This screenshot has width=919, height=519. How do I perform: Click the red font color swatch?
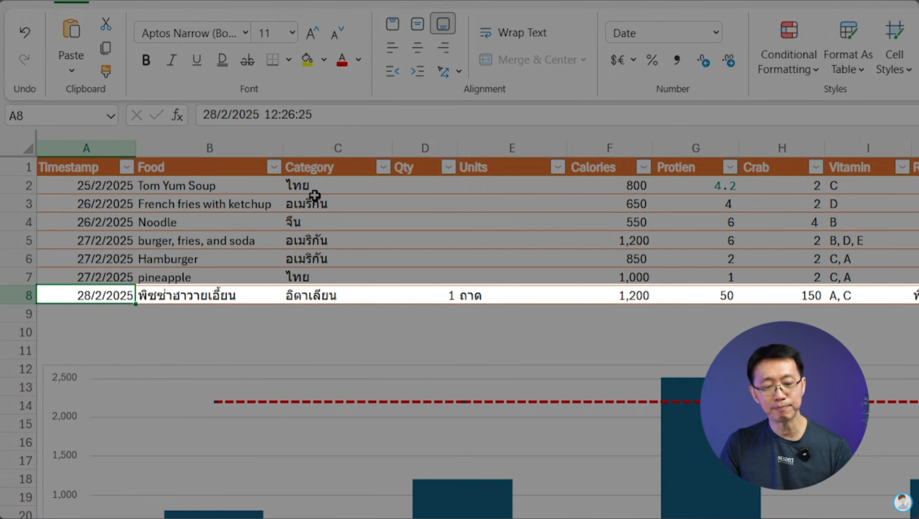pyautogui.click(x=342, y=60)
